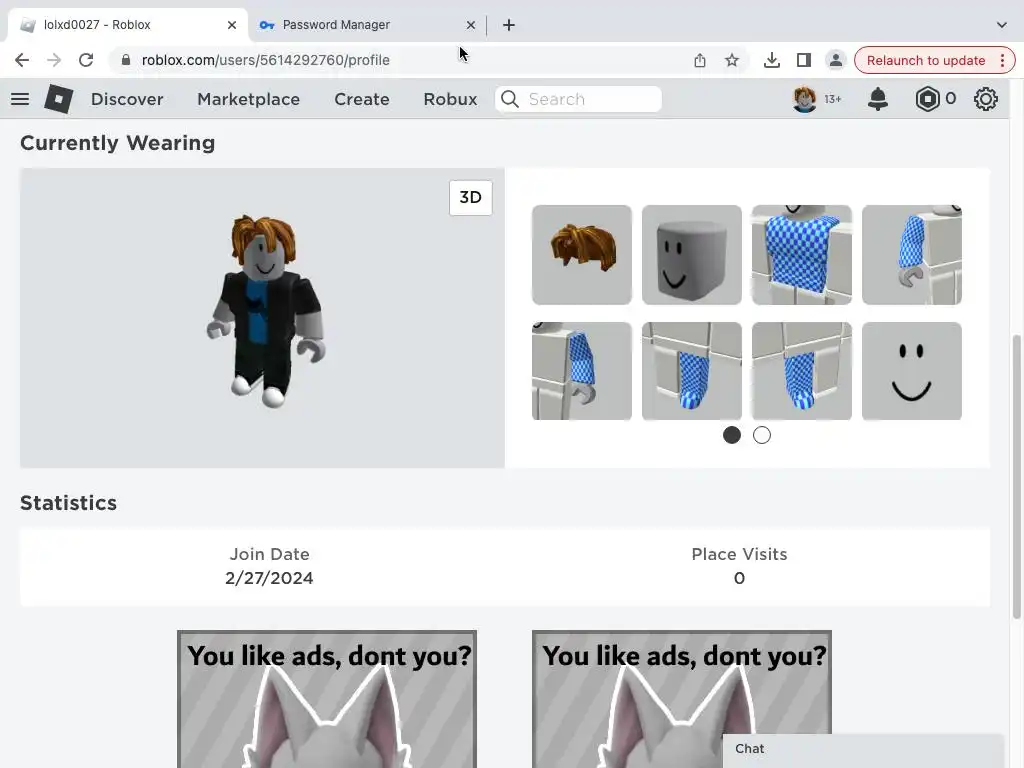Open the hamburger navigation menu
The image size is (1024, 768).
tap(20, 99)
